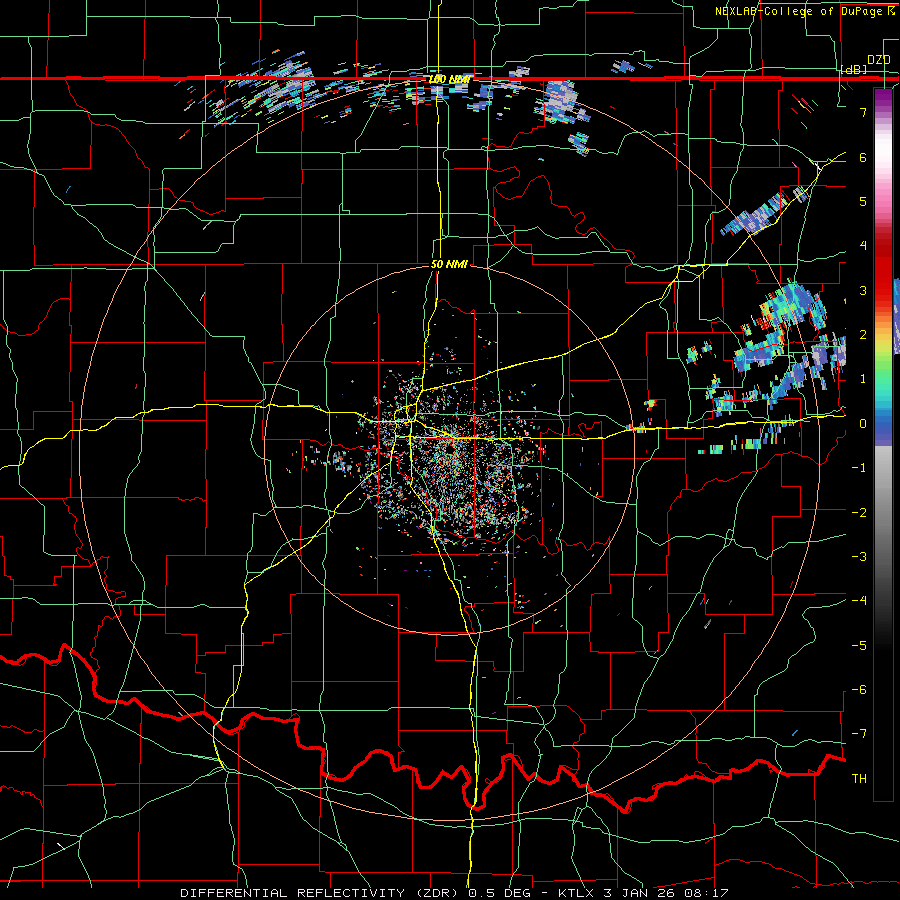This screenshot has height=900, width=900.
Task: Click the 0 value on the color scale
Action: 863,424
